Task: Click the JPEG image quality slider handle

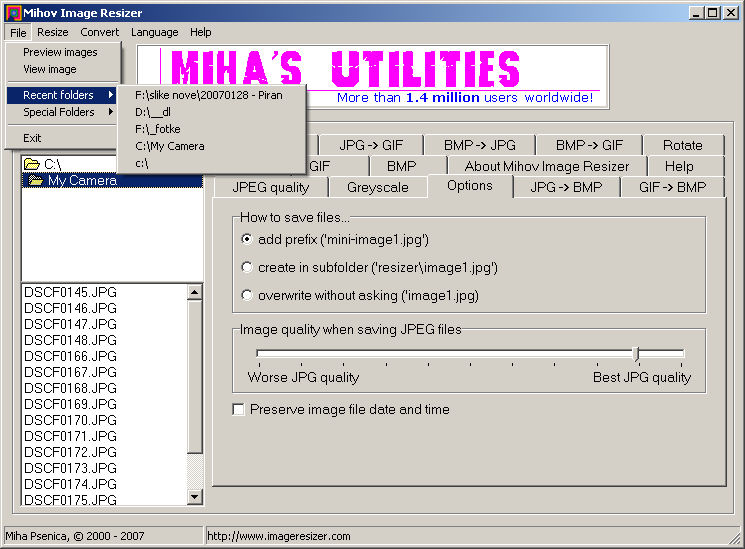Action: click(x=636, y=354)
